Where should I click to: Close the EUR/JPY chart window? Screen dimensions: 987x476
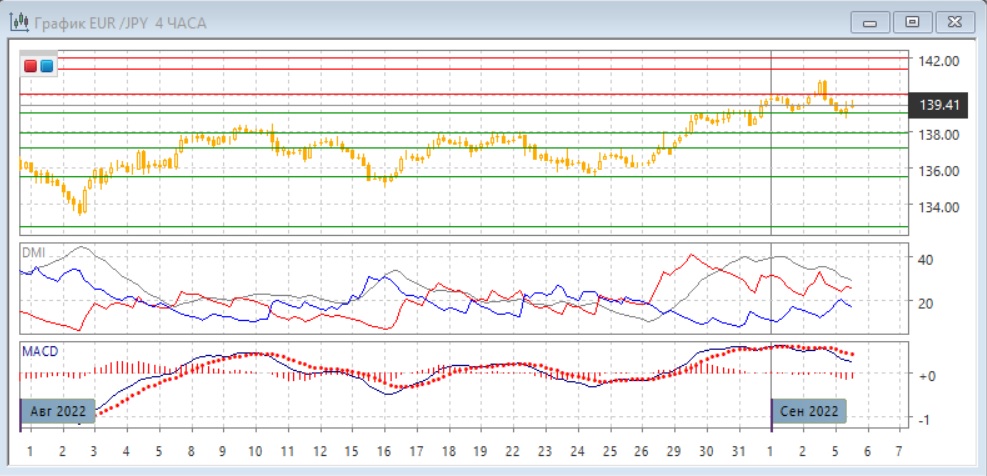(954, 22)
